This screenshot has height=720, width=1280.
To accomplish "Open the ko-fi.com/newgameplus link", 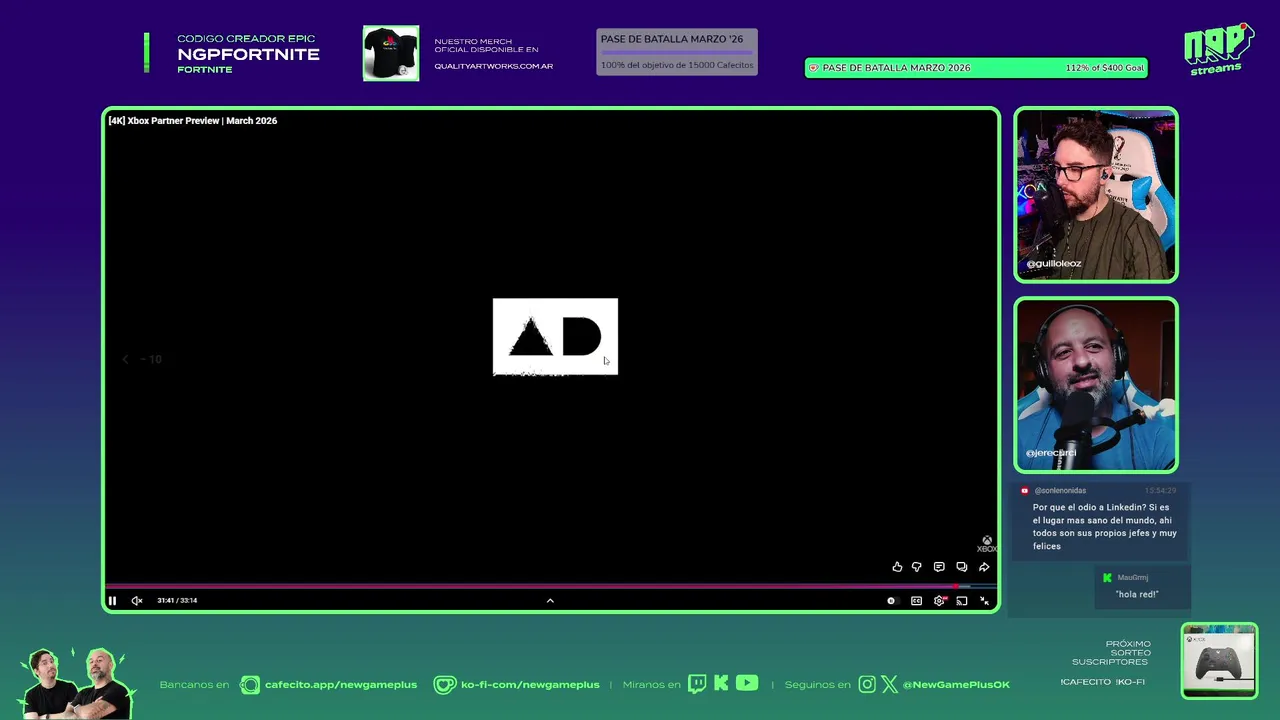I will click(530, 685).
